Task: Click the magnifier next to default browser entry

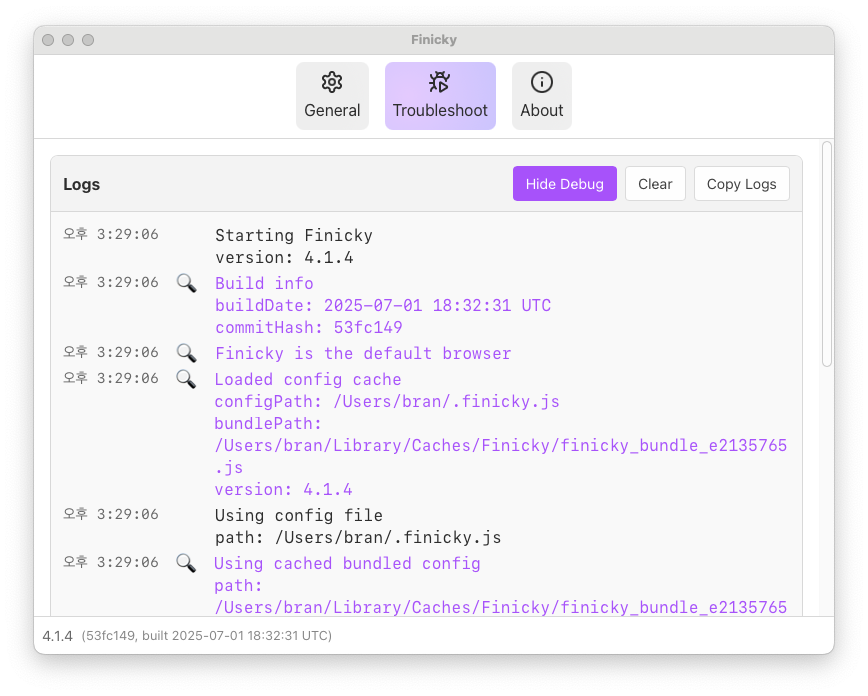Action: tap(186, 353)
